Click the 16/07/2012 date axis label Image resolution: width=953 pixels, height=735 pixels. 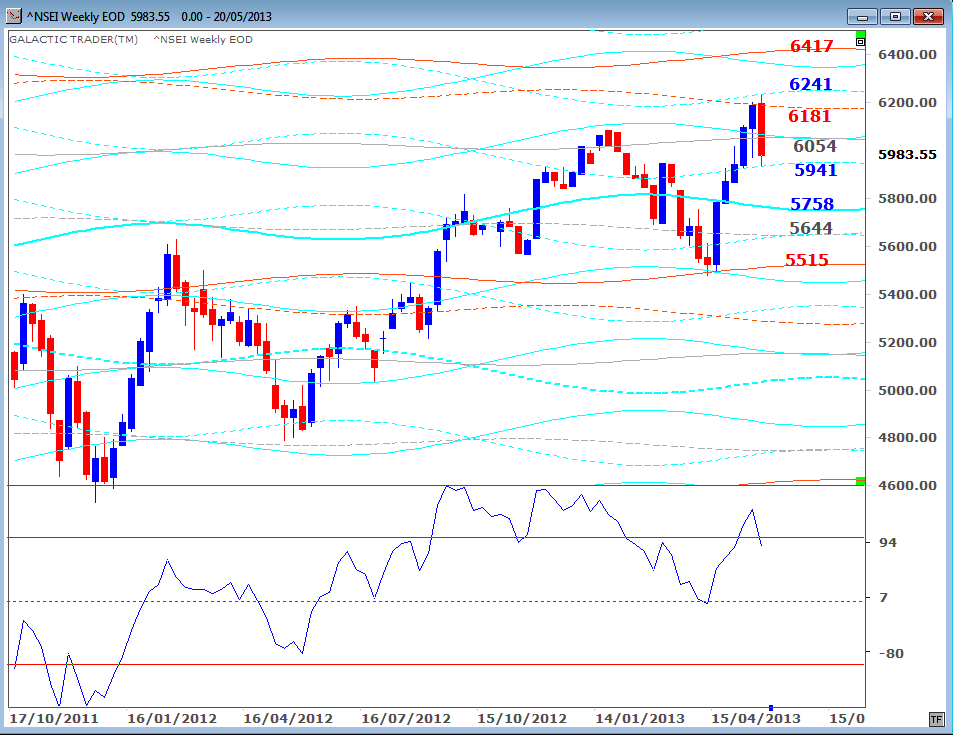pyautogui.click(x=406, y=719)
